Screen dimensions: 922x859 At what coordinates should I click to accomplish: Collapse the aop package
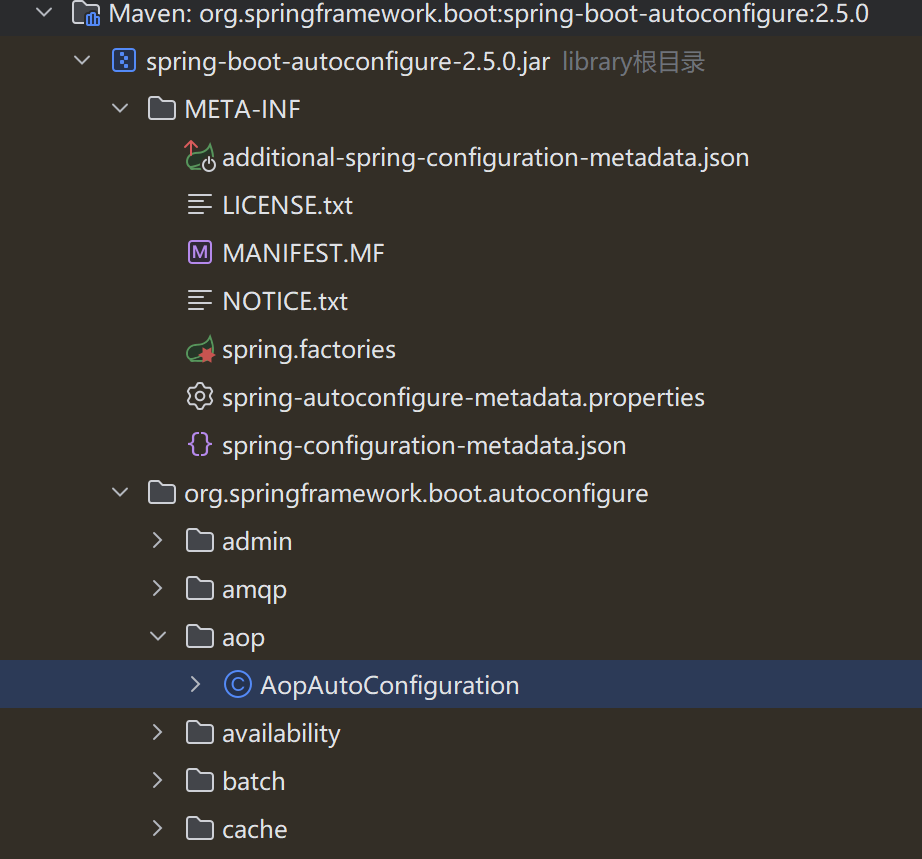[158, 636]
